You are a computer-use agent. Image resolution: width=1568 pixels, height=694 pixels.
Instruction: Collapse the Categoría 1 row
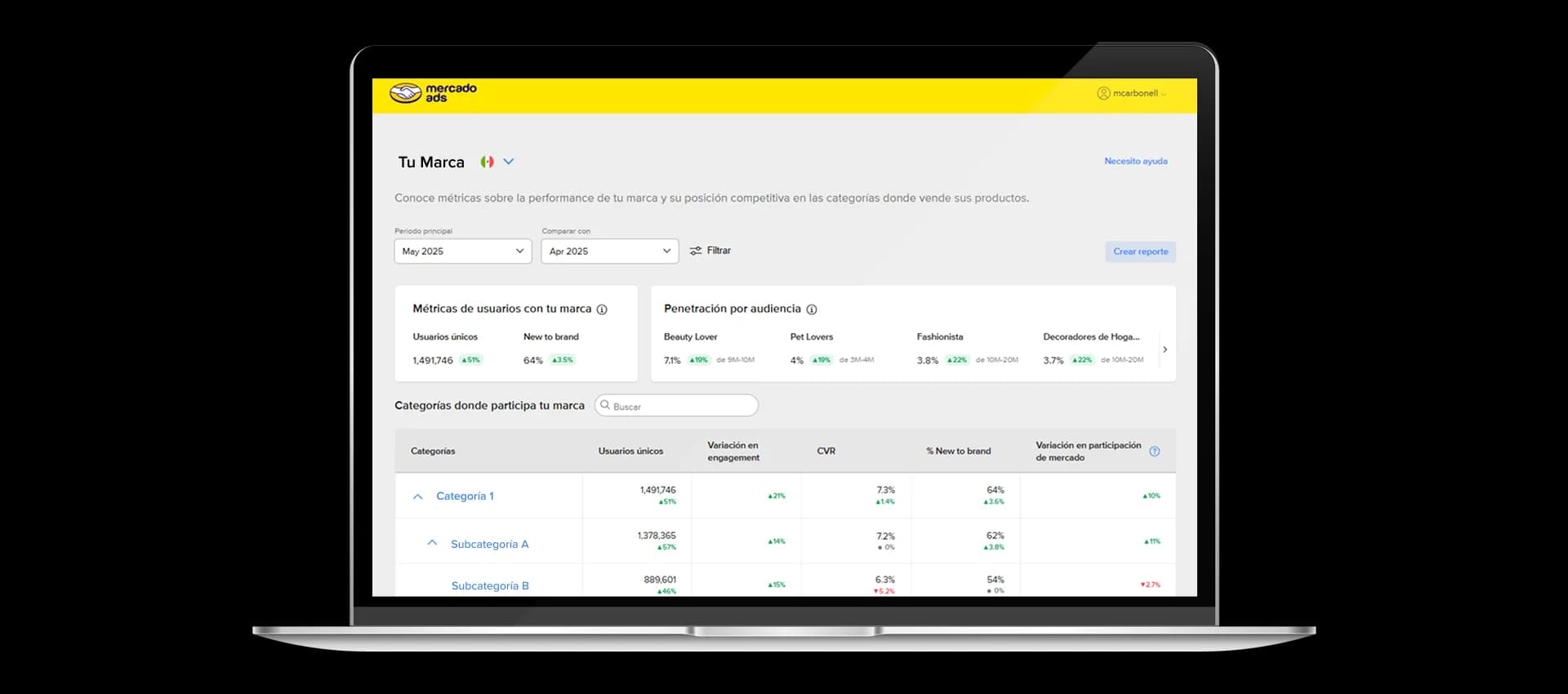418,496
